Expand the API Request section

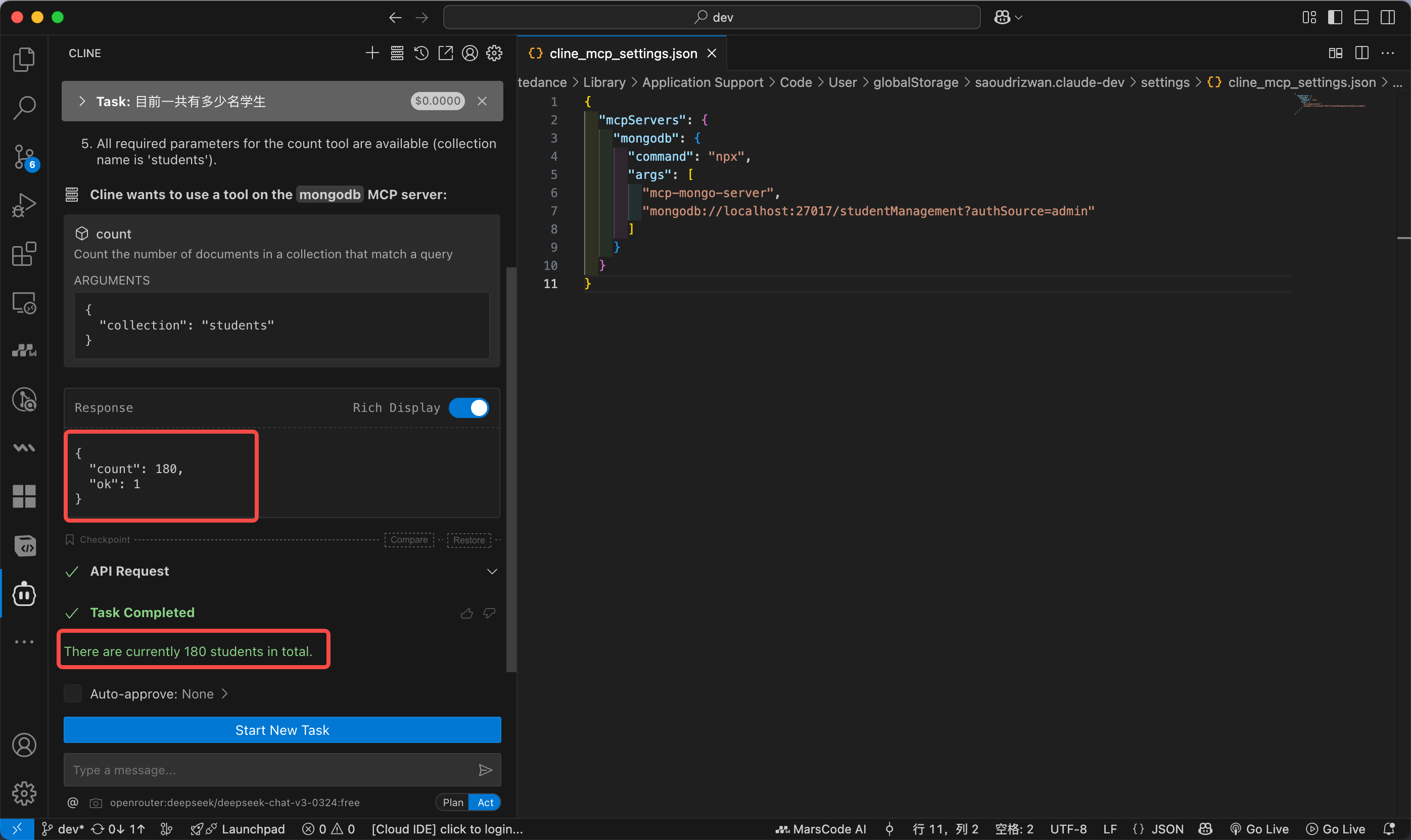[492, 571]
